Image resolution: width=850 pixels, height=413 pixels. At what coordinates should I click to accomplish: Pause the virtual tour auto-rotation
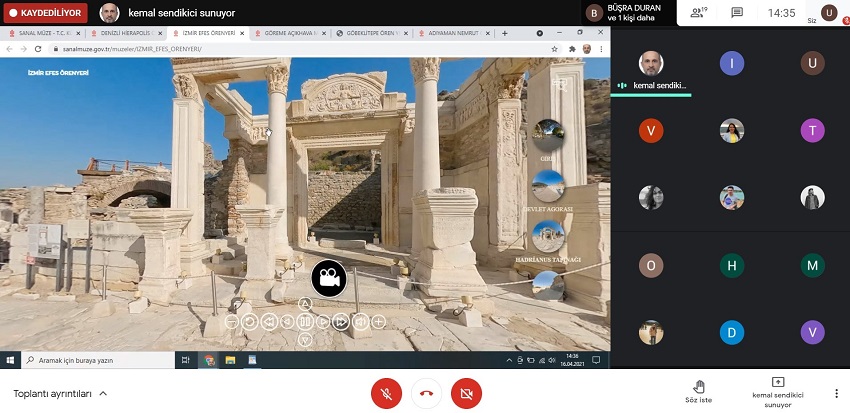tap(305, 322)
